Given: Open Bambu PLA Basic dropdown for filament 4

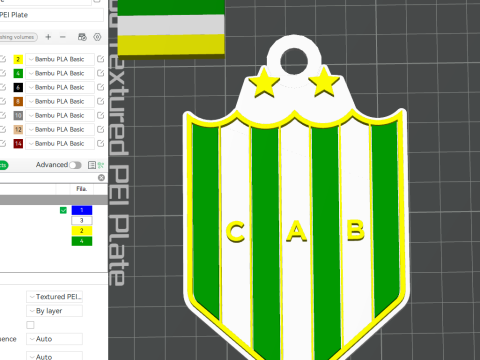Looking at the screenshot, I should tap(60, 73).
